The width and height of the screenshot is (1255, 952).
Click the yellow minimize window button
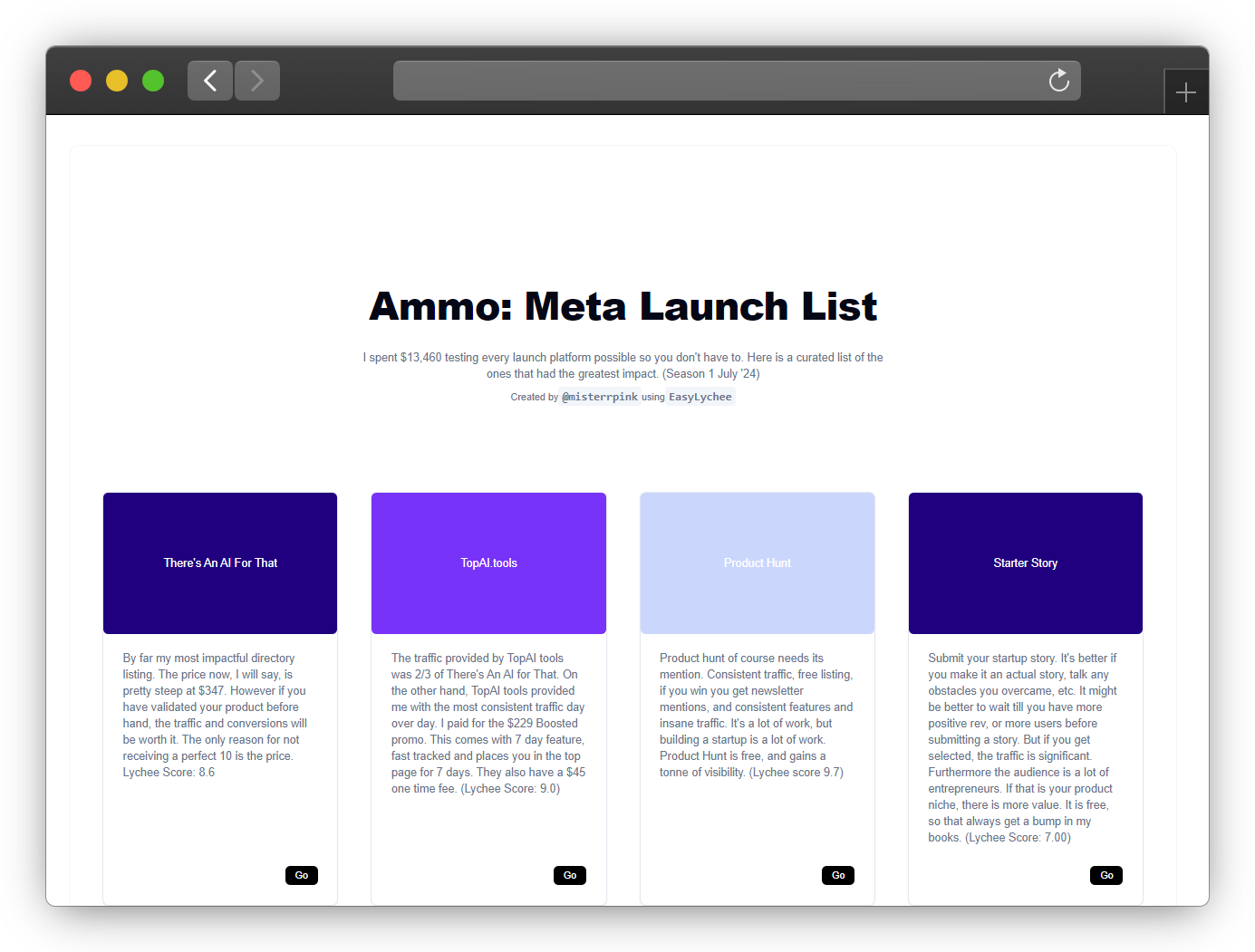click(x=117, y=81)
